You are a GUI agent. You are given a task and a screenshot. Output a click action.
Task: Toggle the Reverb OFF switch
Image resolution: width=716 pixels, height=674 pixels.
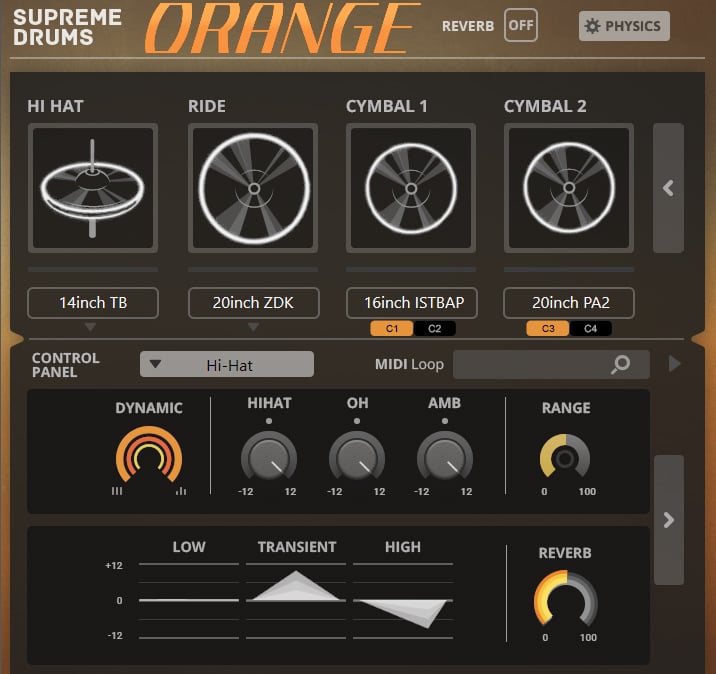[520, 26]
